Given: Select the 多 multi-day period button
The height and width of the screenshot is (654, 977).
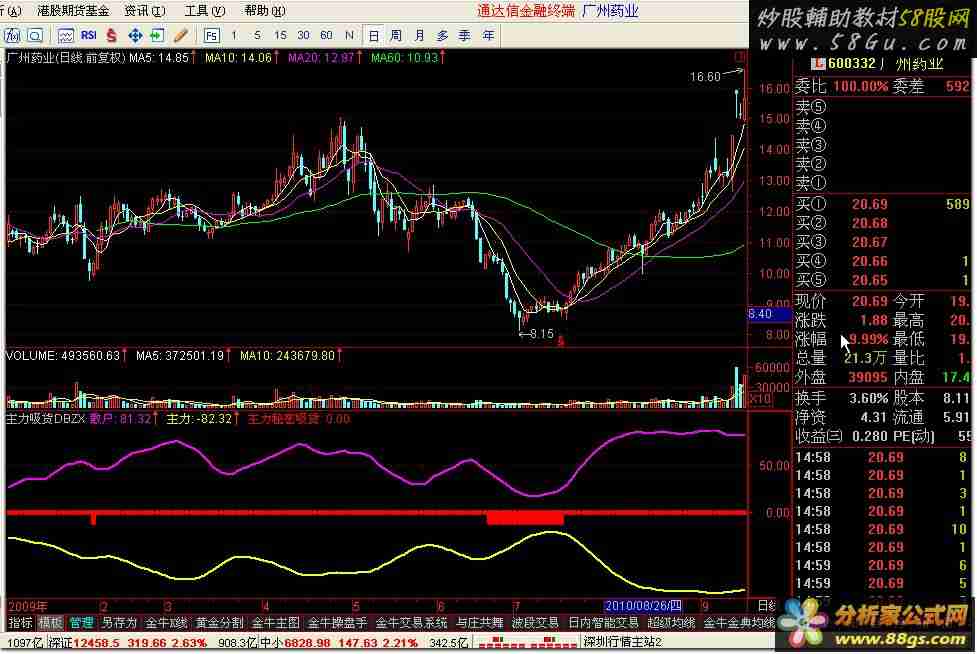Looking at the screenshot, I should coord(442,36).
